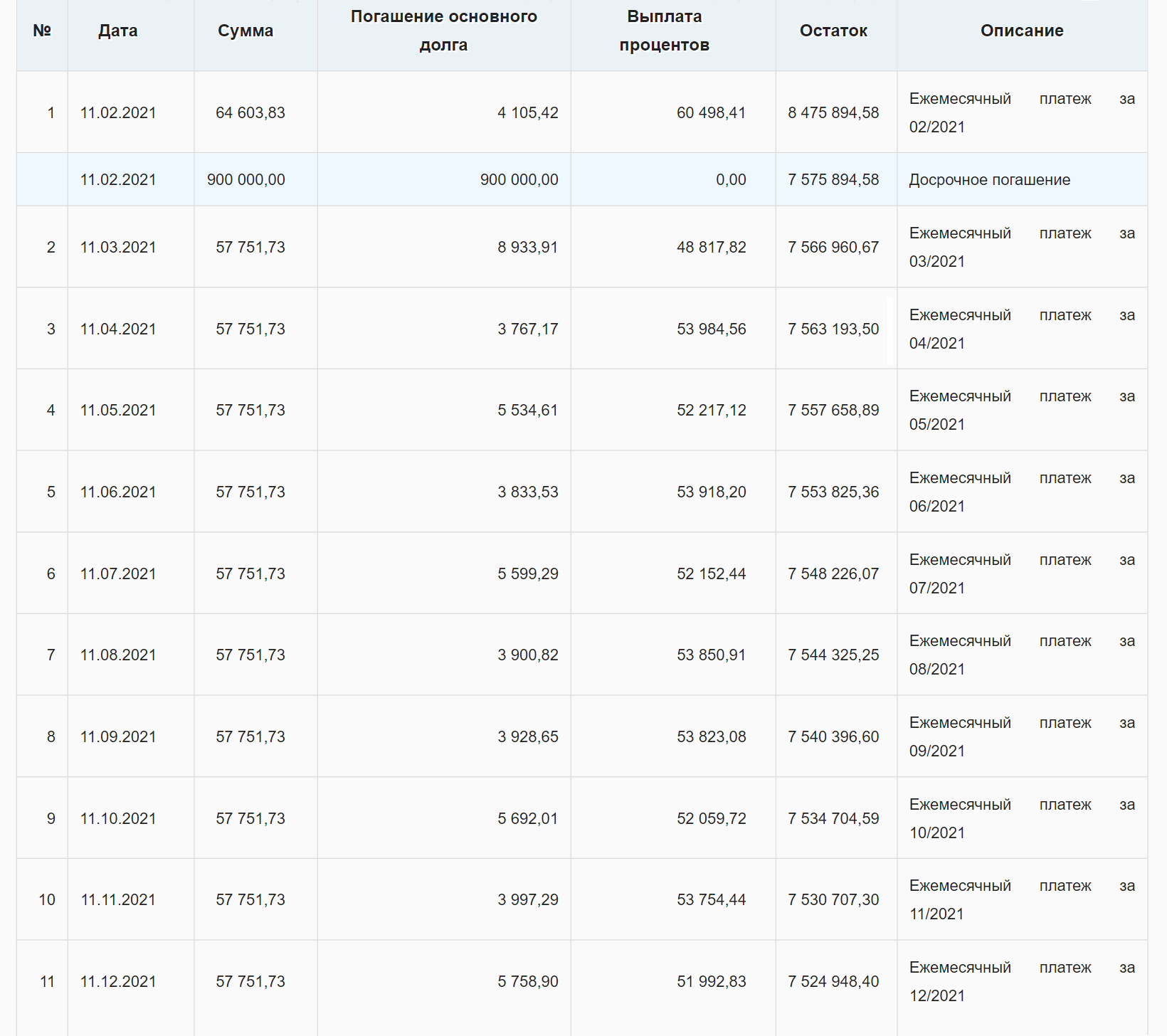Click date 11.10.2021
Image resolution: width=1167 pixels, height=1036 pixels.
(x=118, y=818)
